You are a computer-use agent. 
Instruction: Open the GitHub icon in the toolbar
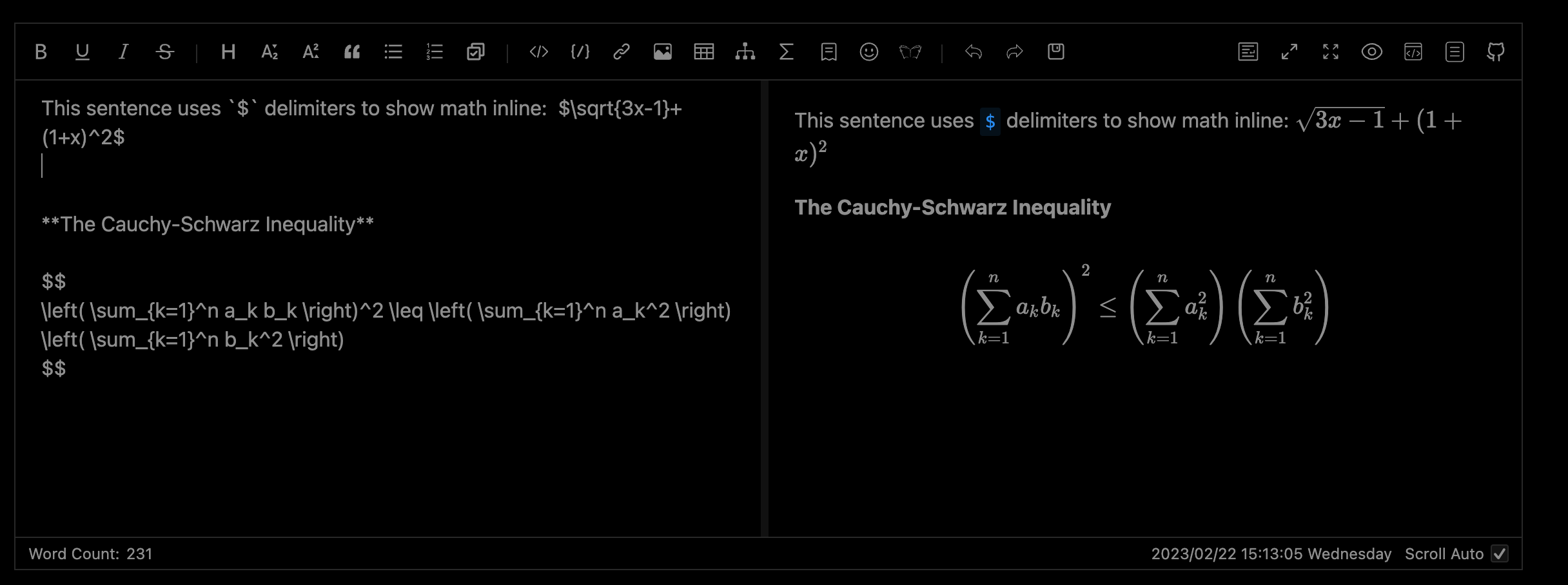point(1496,52)
